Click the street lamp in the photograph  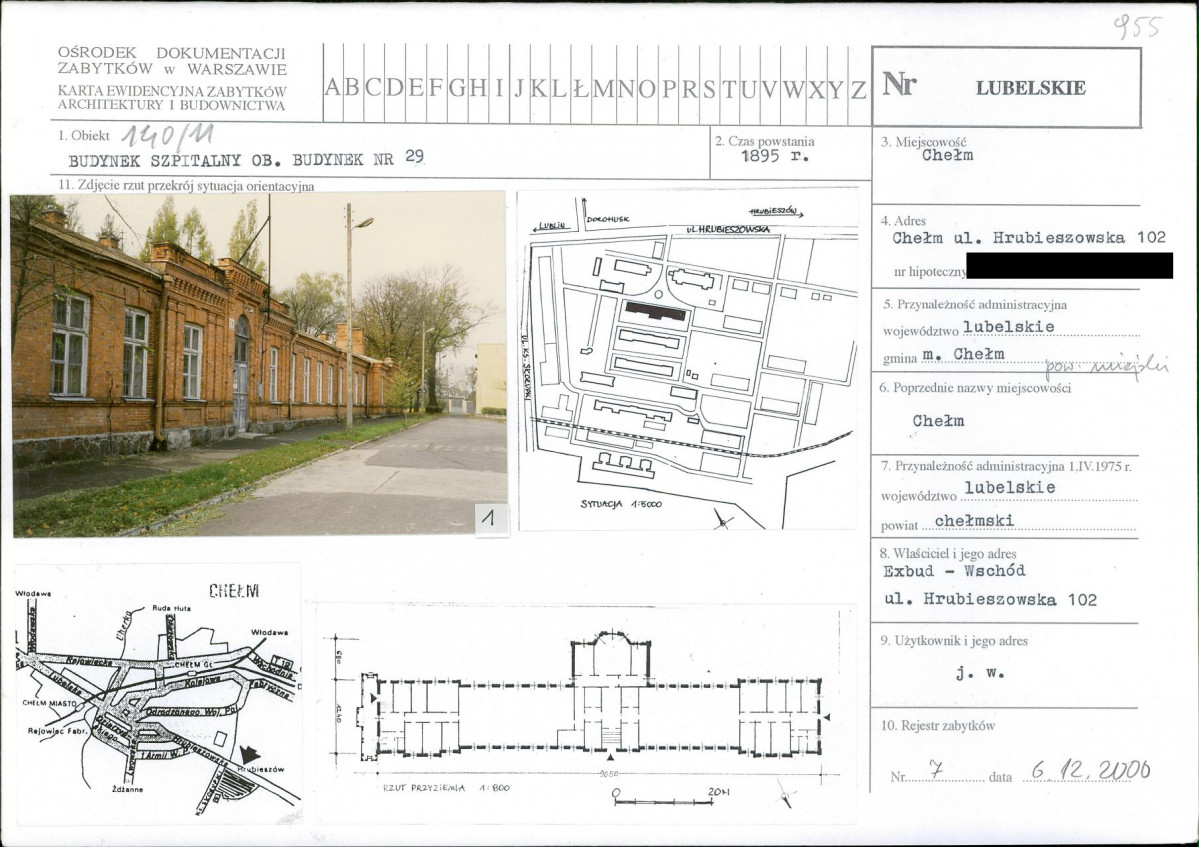351,310
